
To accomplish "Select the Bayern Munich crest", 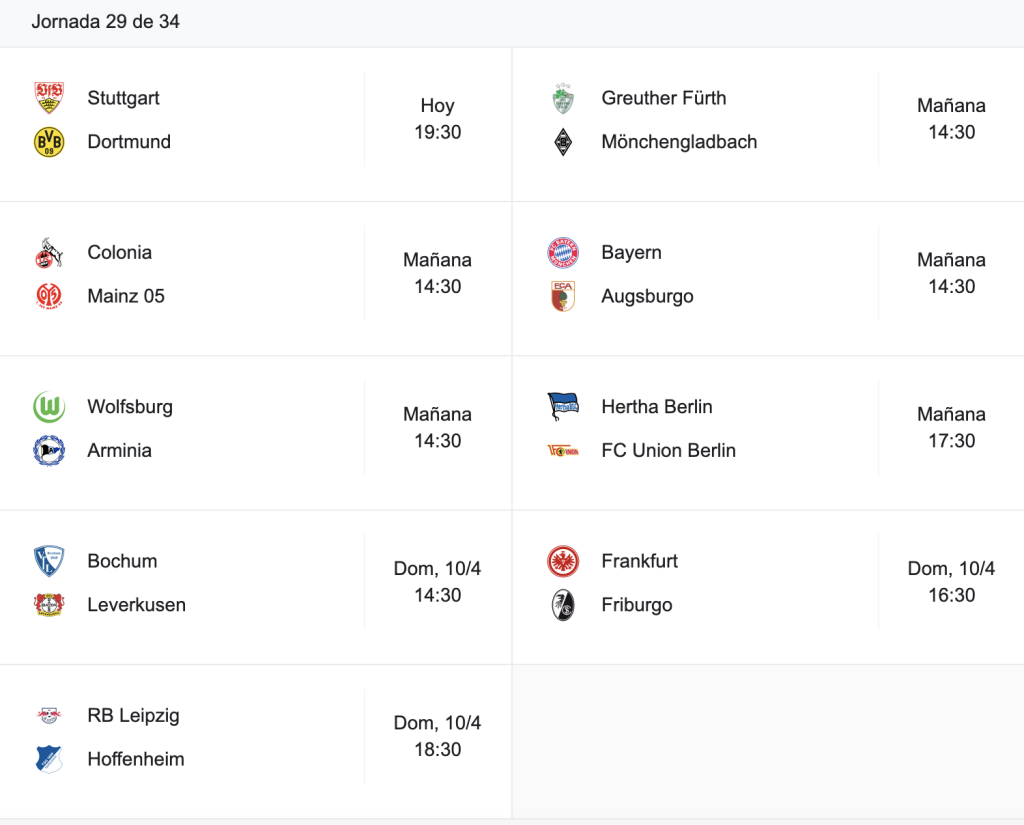I will click(563, 252).
